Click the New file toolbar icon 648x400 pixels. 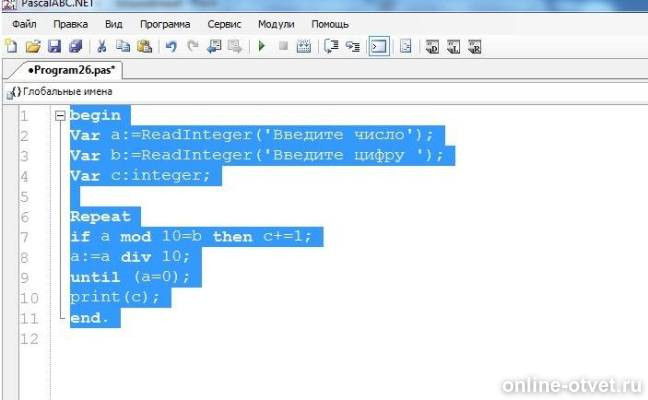12,46
